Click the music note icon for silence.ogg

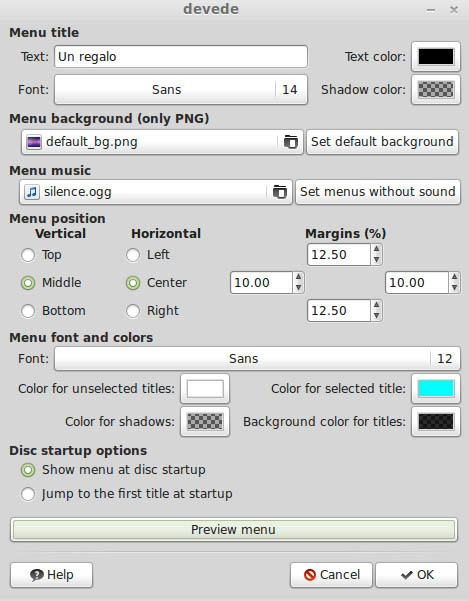coord(32,192)
